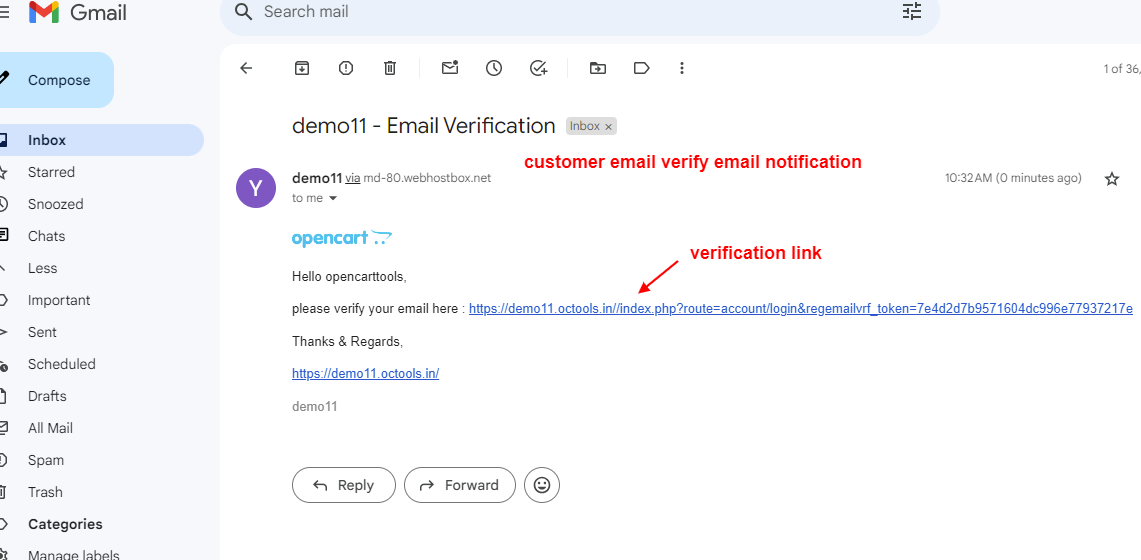Screen dimensions: 1141x560
Task: Click the search magnifier icon
Action: pyautogui.click(x=244, y=12)
